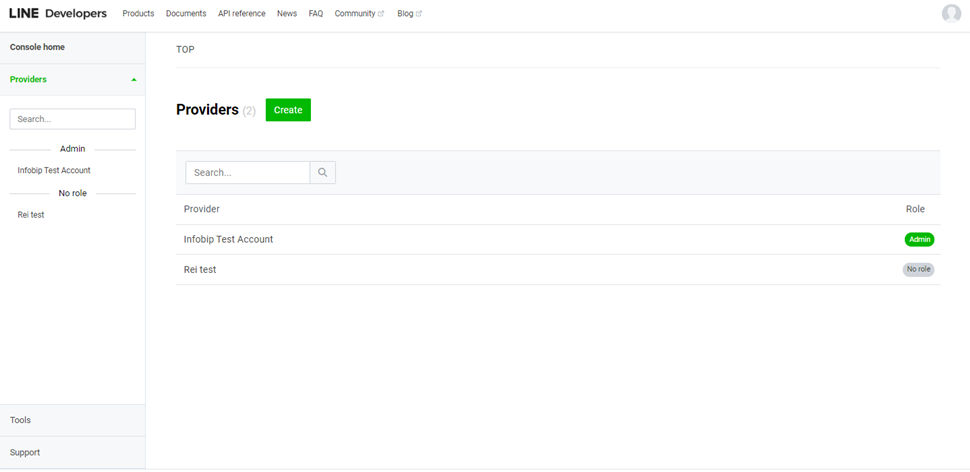The height and width of the screenshot is (472, 970).
Task: Select Console home in sidebar
Action: coord(37,47)
